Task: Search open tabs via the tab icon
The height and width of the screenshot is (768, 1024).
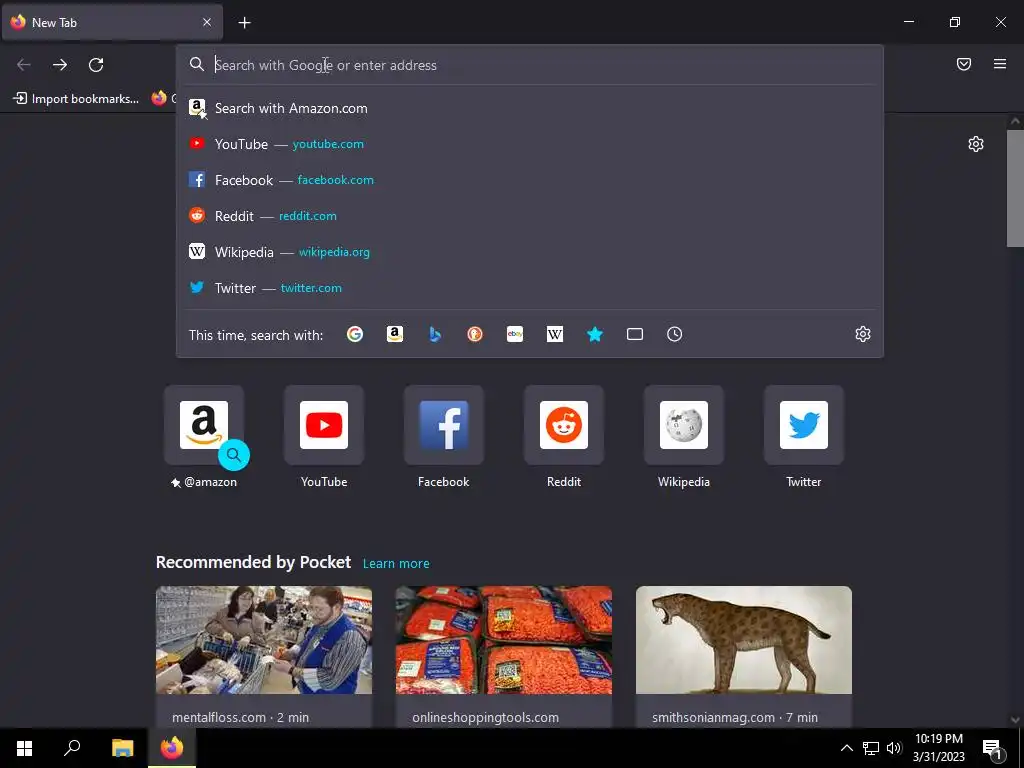Action: (x=635, y=334)
